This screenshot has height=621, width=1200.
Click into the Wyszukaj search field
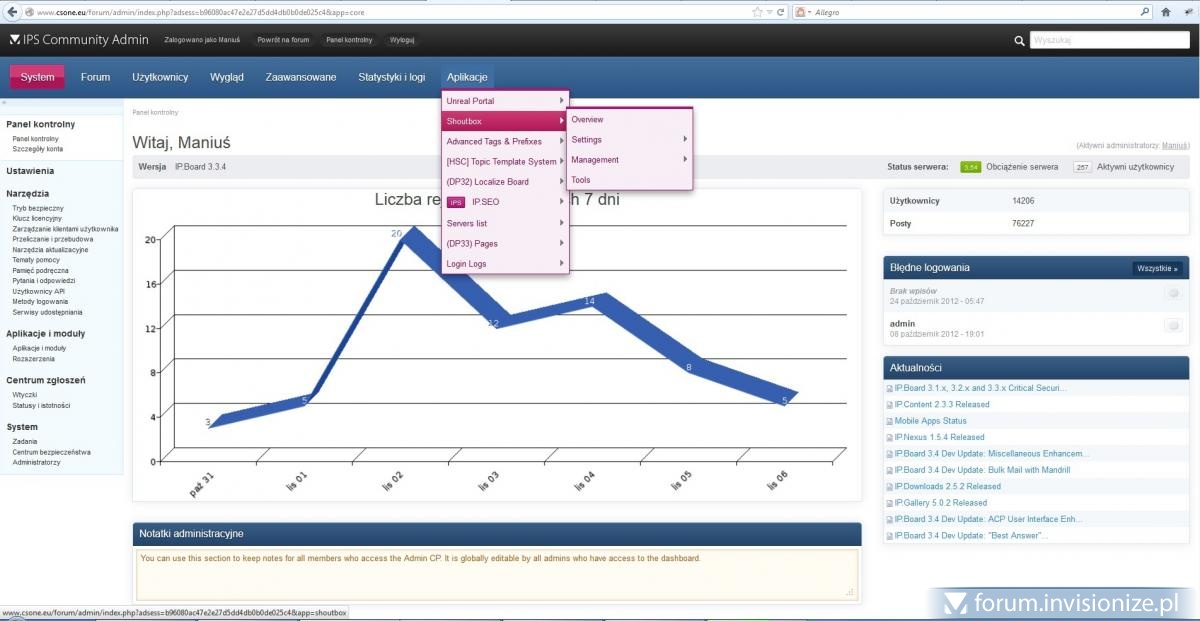(x=1108, y=41)
